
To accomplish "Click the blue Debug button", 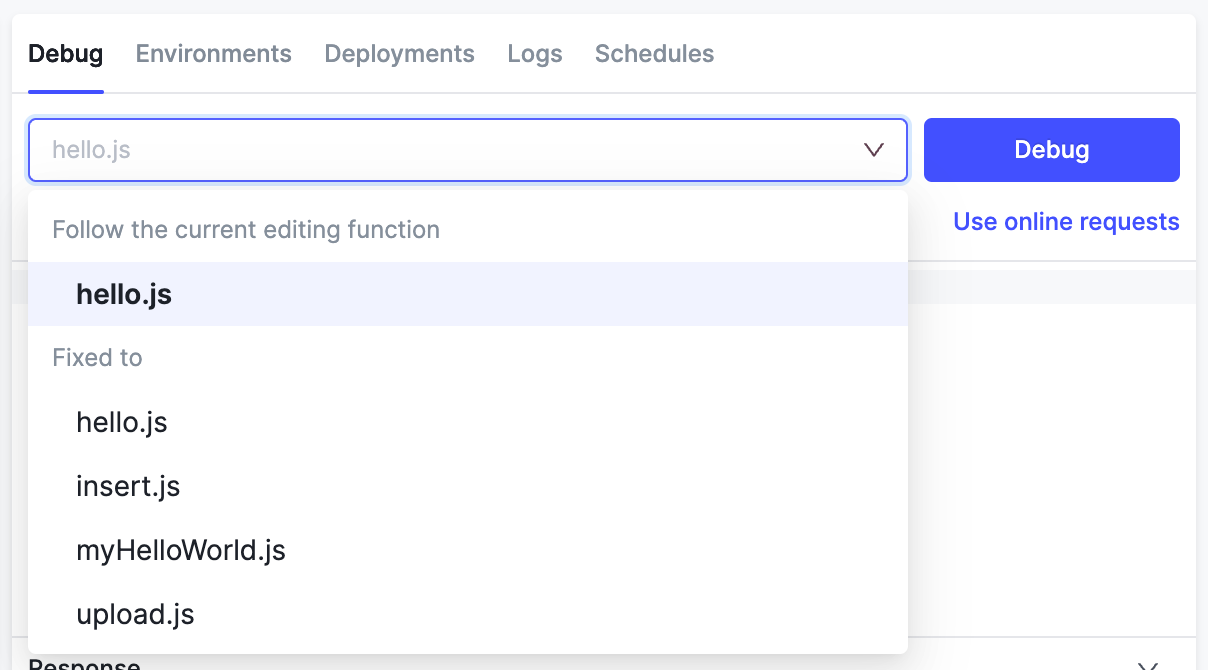I will [1052, 150].
